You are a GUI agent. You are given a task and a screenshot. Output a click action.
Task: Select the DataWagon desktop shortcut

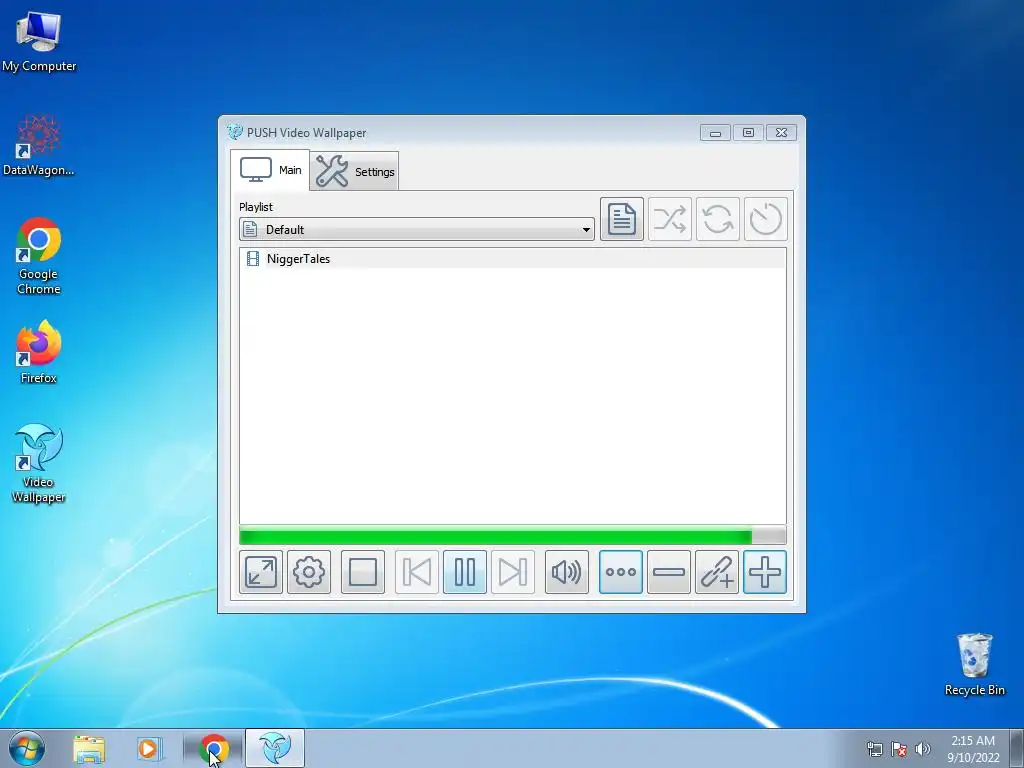39,145
